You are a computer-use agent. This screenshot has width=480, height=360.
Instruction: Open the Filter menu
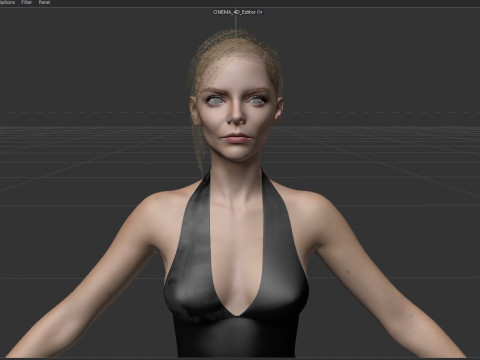27,2
